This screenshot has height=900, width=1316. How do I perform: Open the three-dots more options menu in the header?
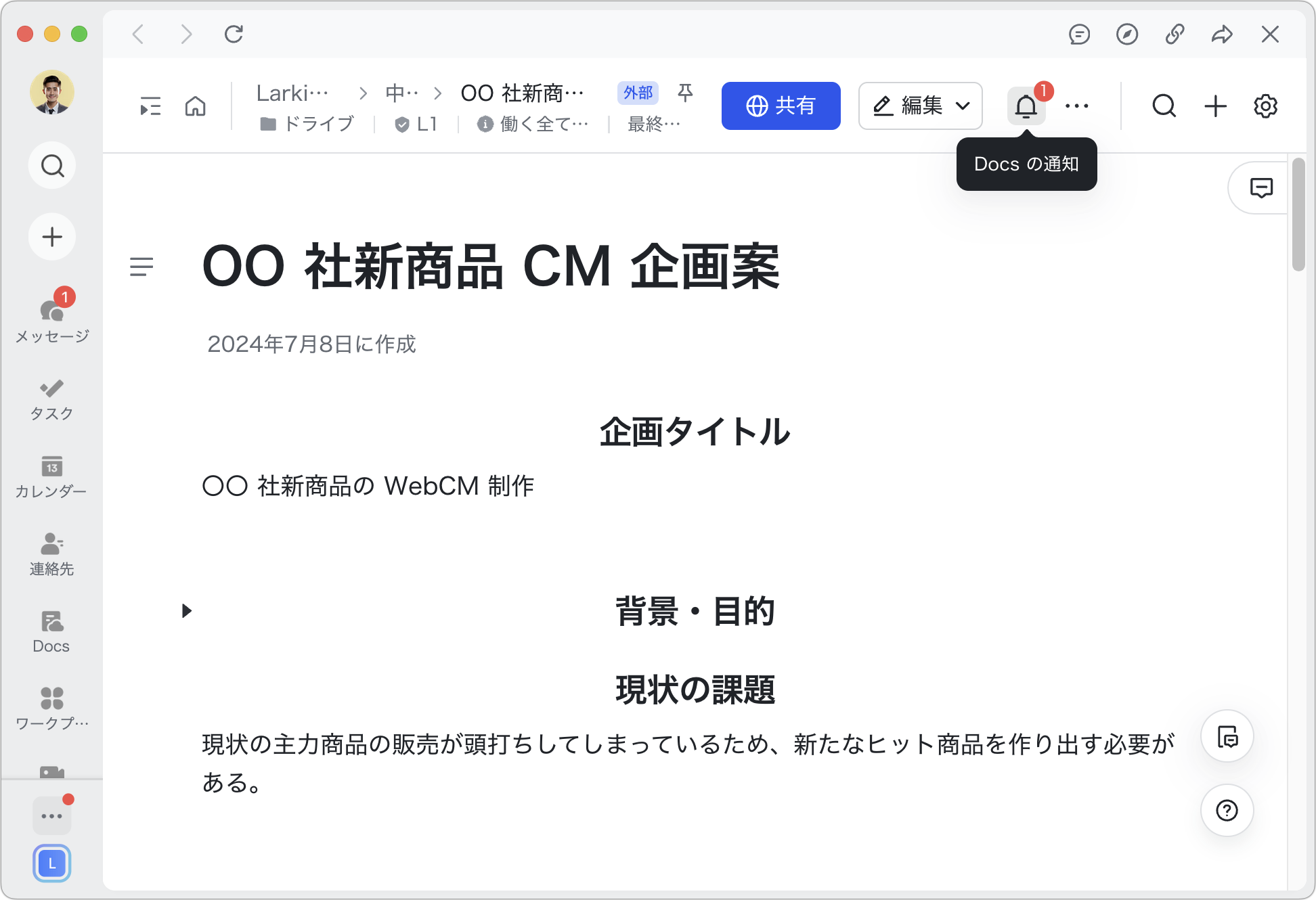[1076, 106]
